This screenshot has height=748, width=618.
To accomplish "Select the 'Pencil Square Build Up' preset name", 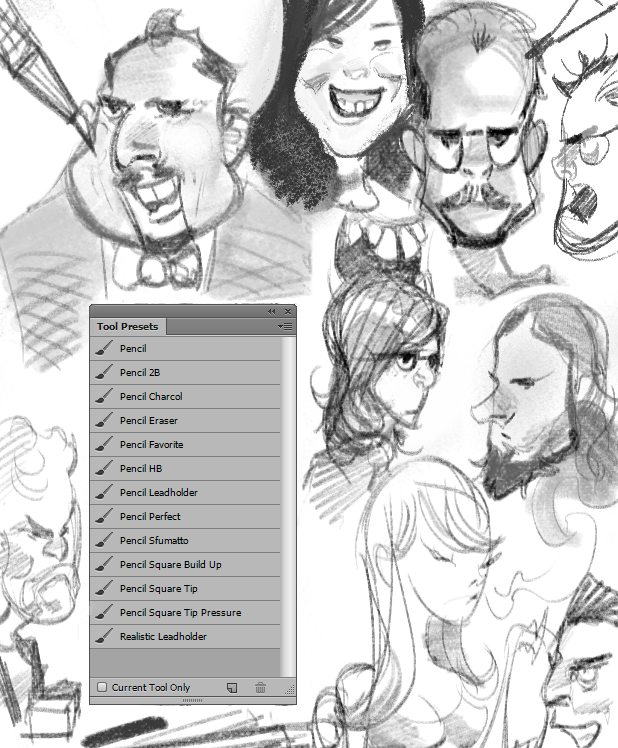I will 171,565.
